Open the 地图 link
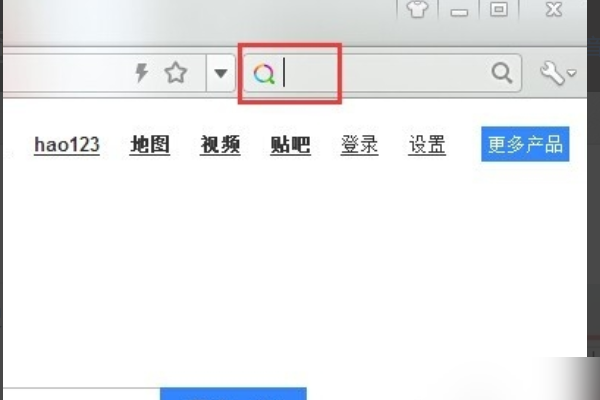 point(150,145)
